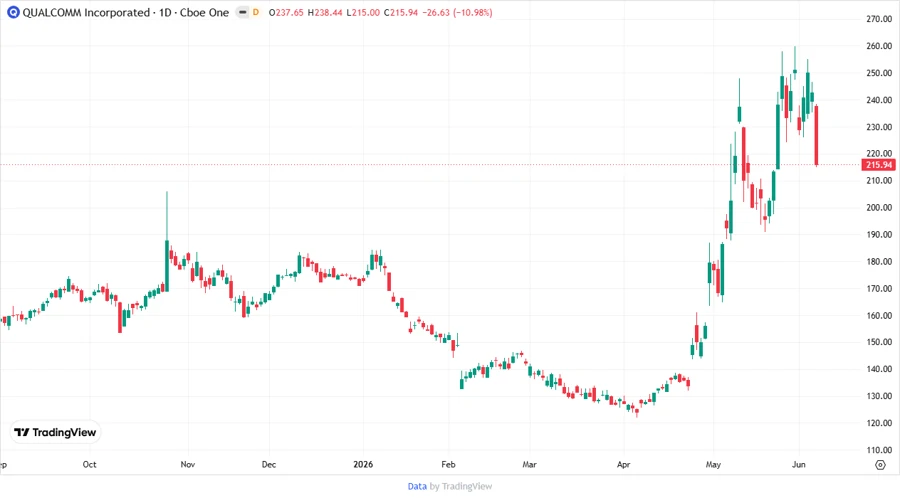
Task: Click the Dec label on the time axis
Action: coord(269,464)
